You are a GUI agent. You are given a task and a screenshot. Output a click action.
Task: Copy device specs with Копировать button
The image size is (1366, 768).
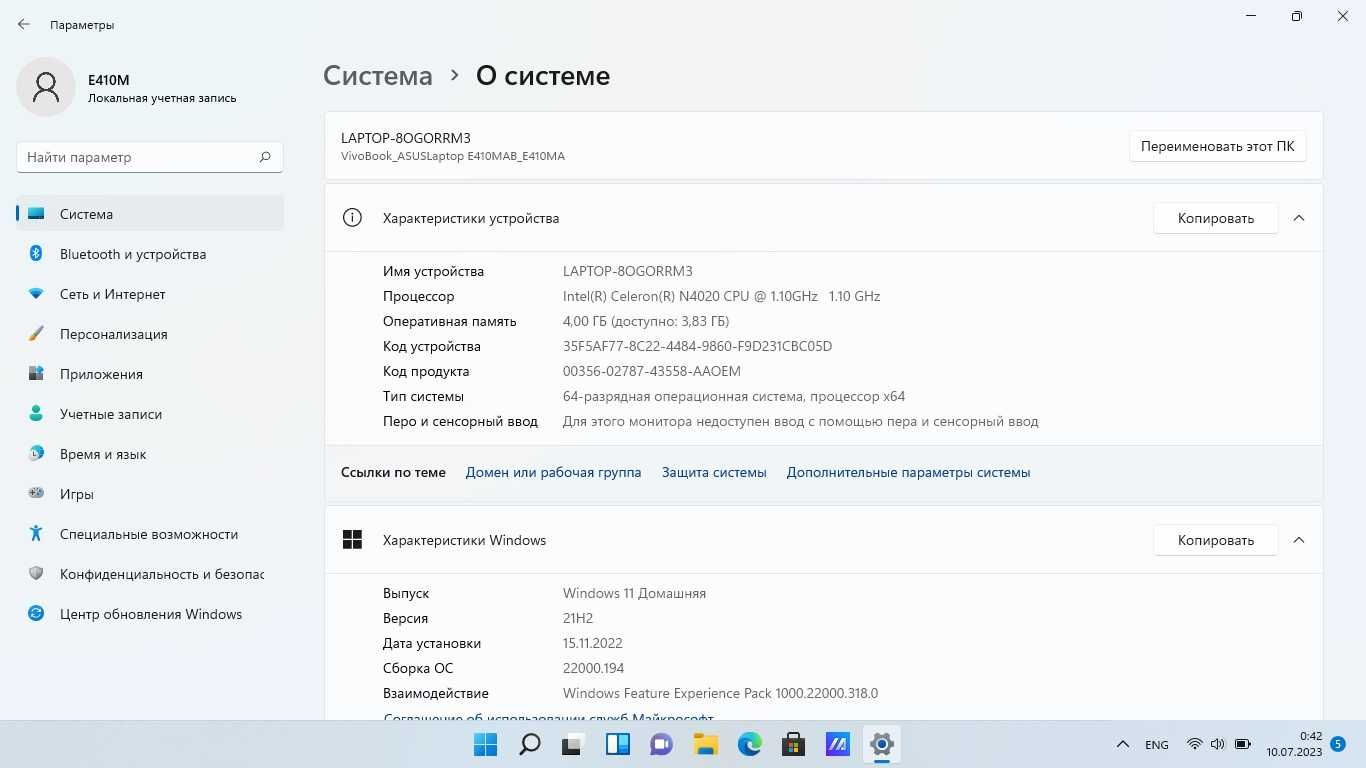tap(1215, 218)
